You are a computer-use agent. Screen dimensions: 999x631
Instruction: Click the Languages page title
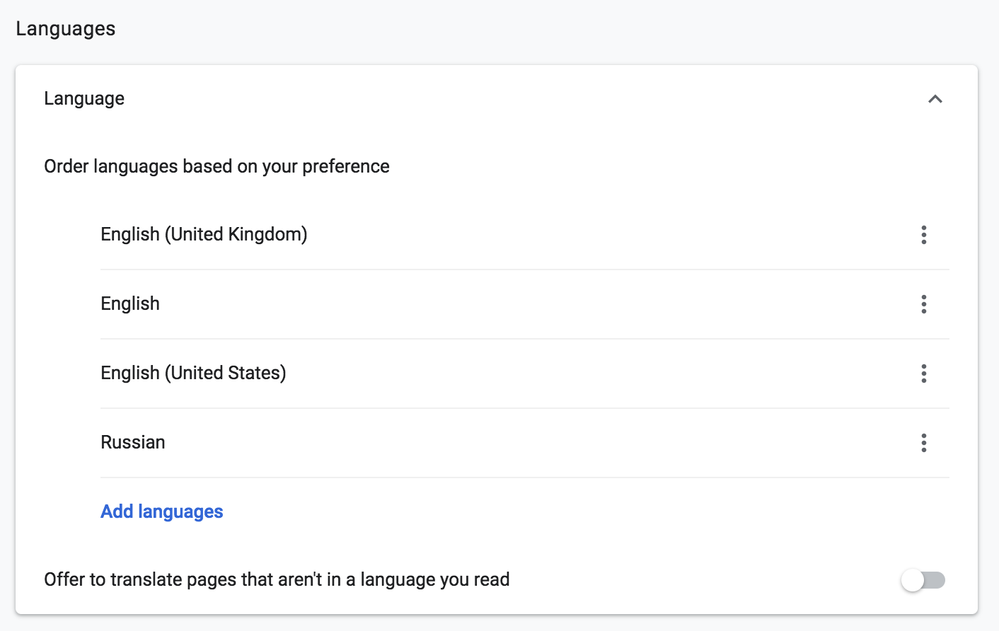tap(64, 28)
